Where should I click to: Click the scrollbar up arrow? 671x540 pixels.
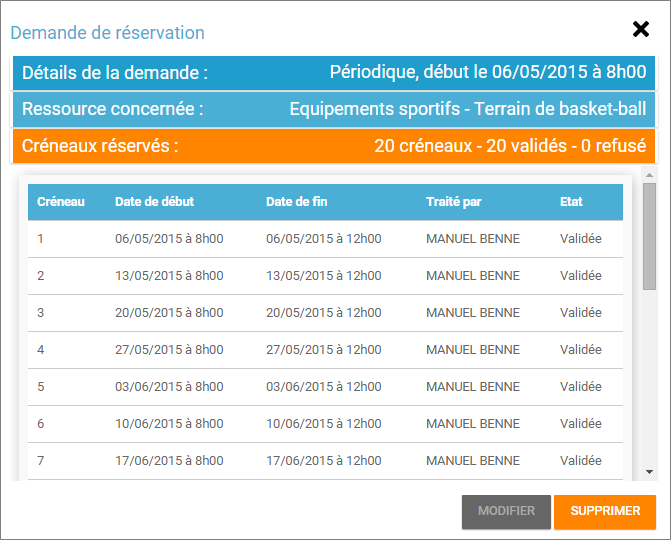[x=649, y=175]
